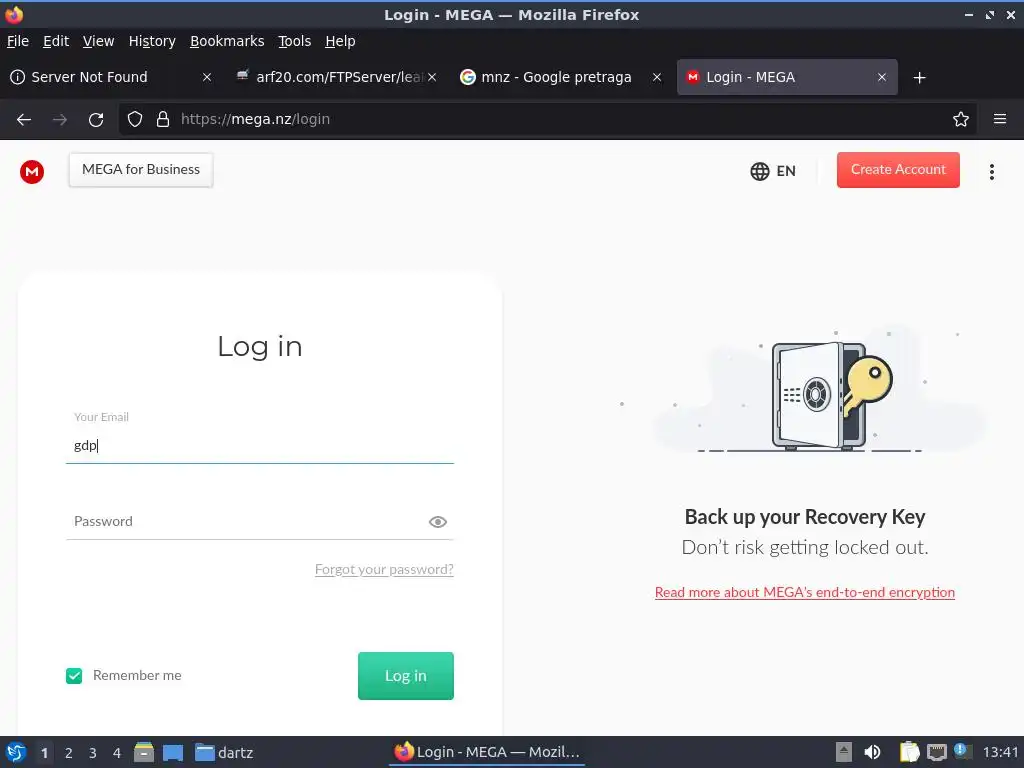Open Firefox hamburger application menu

coord(1000,120)
